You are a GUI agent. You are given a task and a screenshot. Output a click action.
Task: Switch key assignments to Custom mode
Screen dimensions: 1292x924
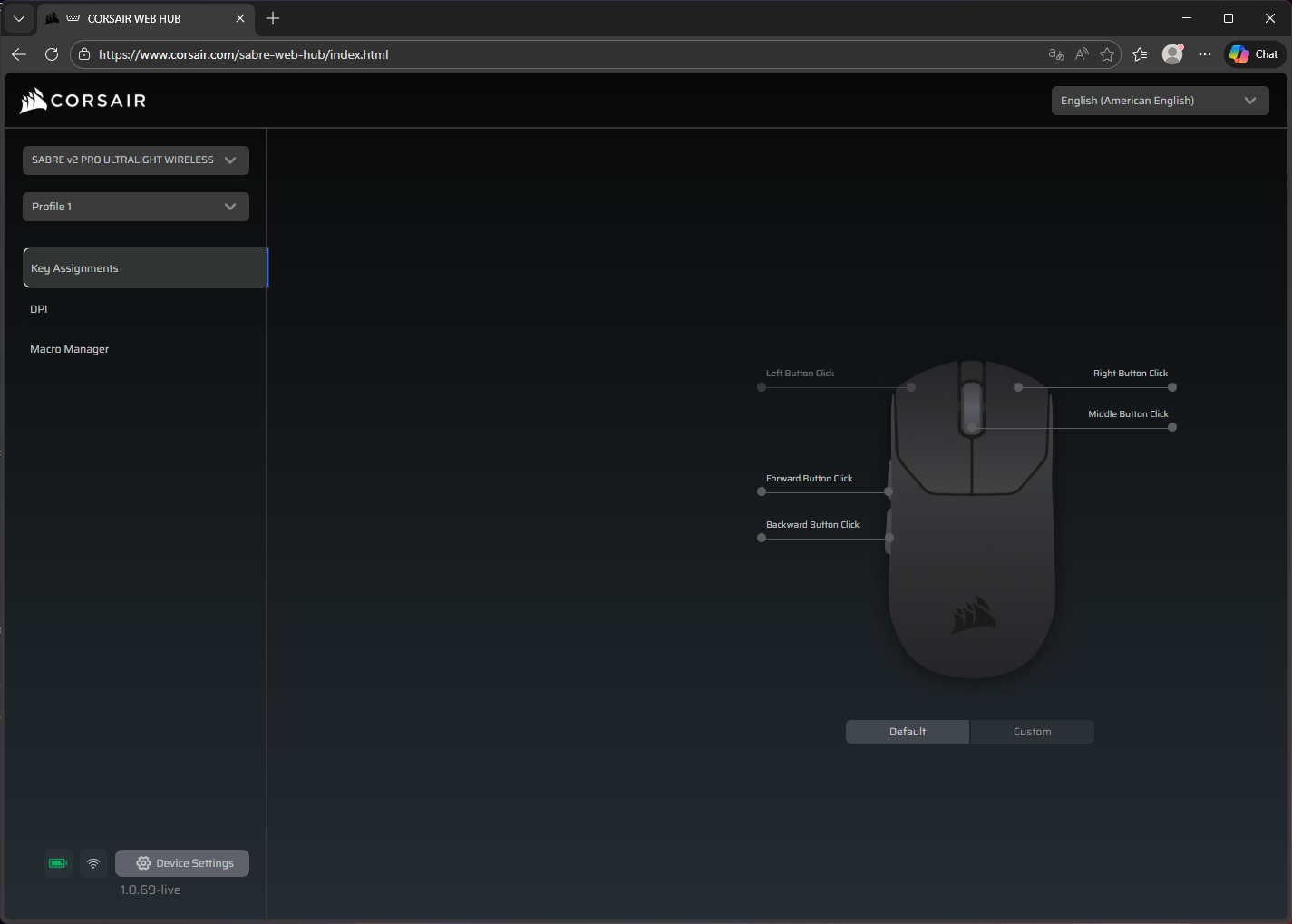coord(1032,732)
